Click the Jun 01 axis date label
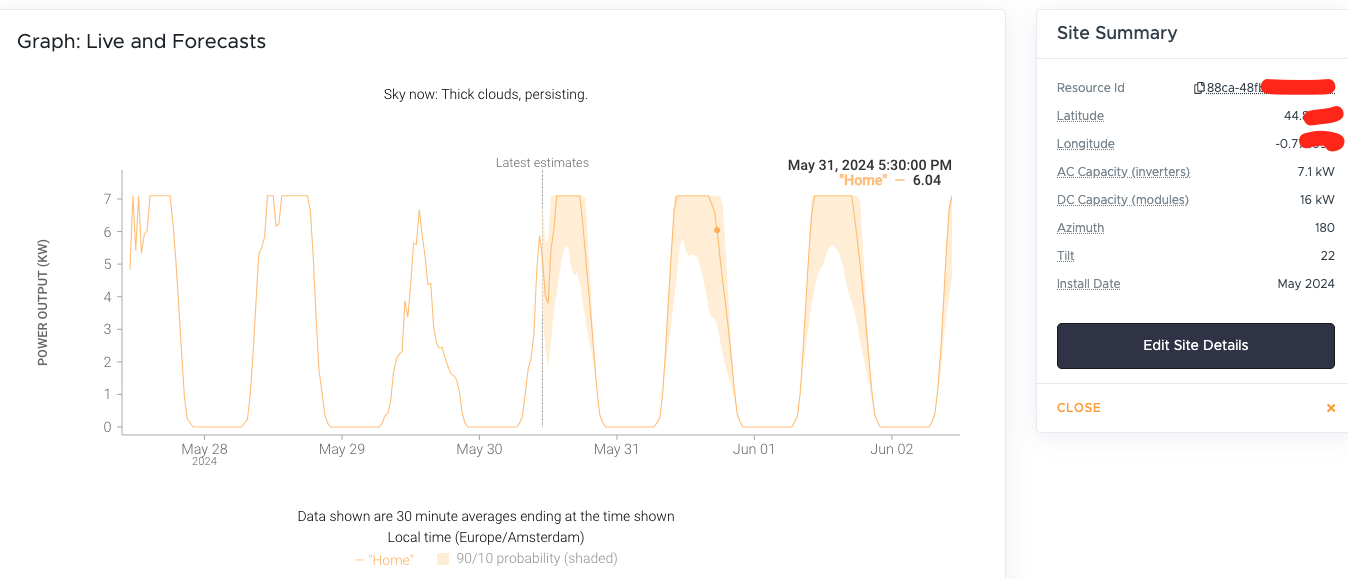Screen dimensions: 1348x579 point(754,450)
